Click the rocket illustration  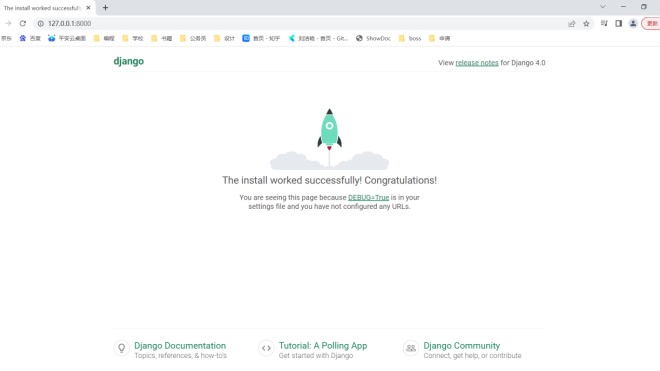tap(329, 139)
